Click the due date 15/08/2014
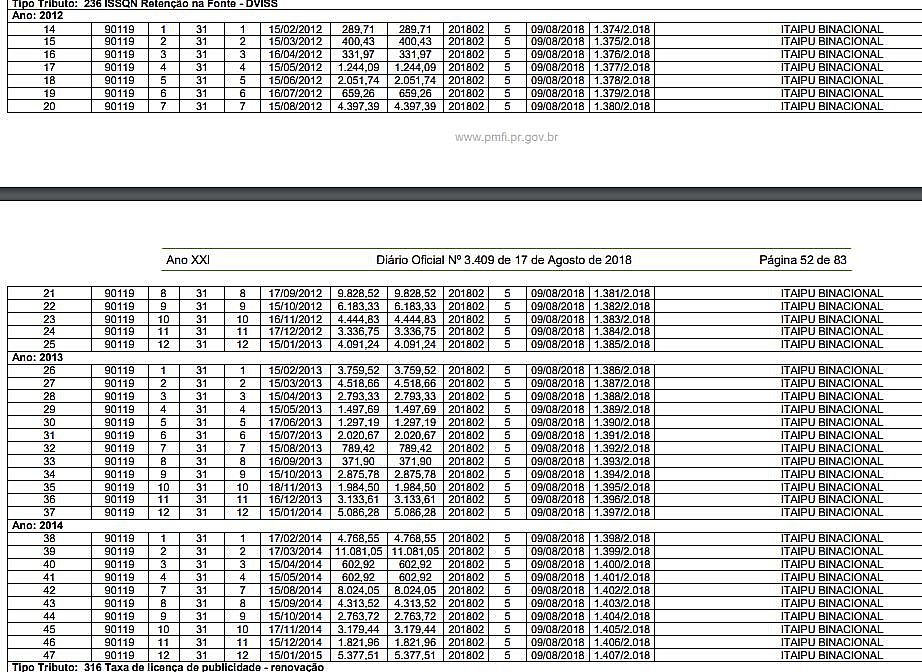The image size is (922, 672). tap(295, 590)
